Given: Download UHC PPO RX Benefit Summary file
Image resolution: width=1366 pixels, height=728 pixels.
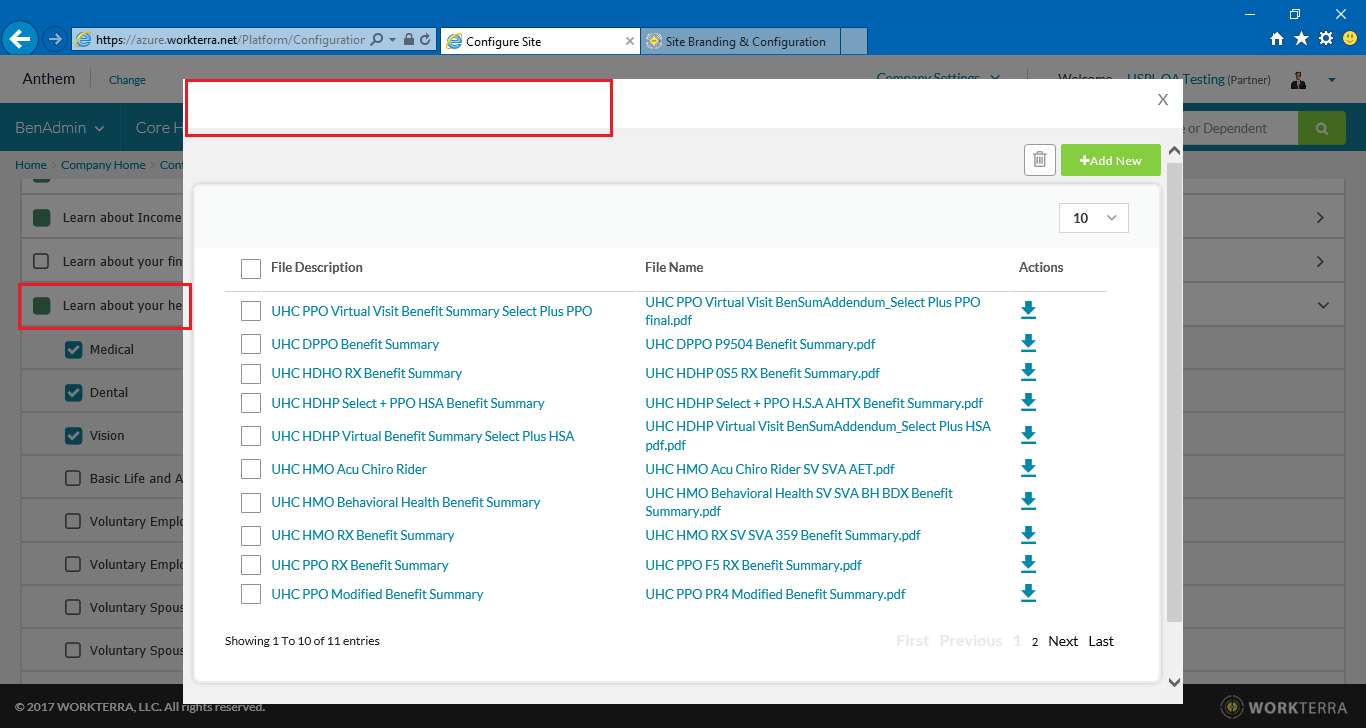Looking at the screenshot, I should coord(1028,564).
